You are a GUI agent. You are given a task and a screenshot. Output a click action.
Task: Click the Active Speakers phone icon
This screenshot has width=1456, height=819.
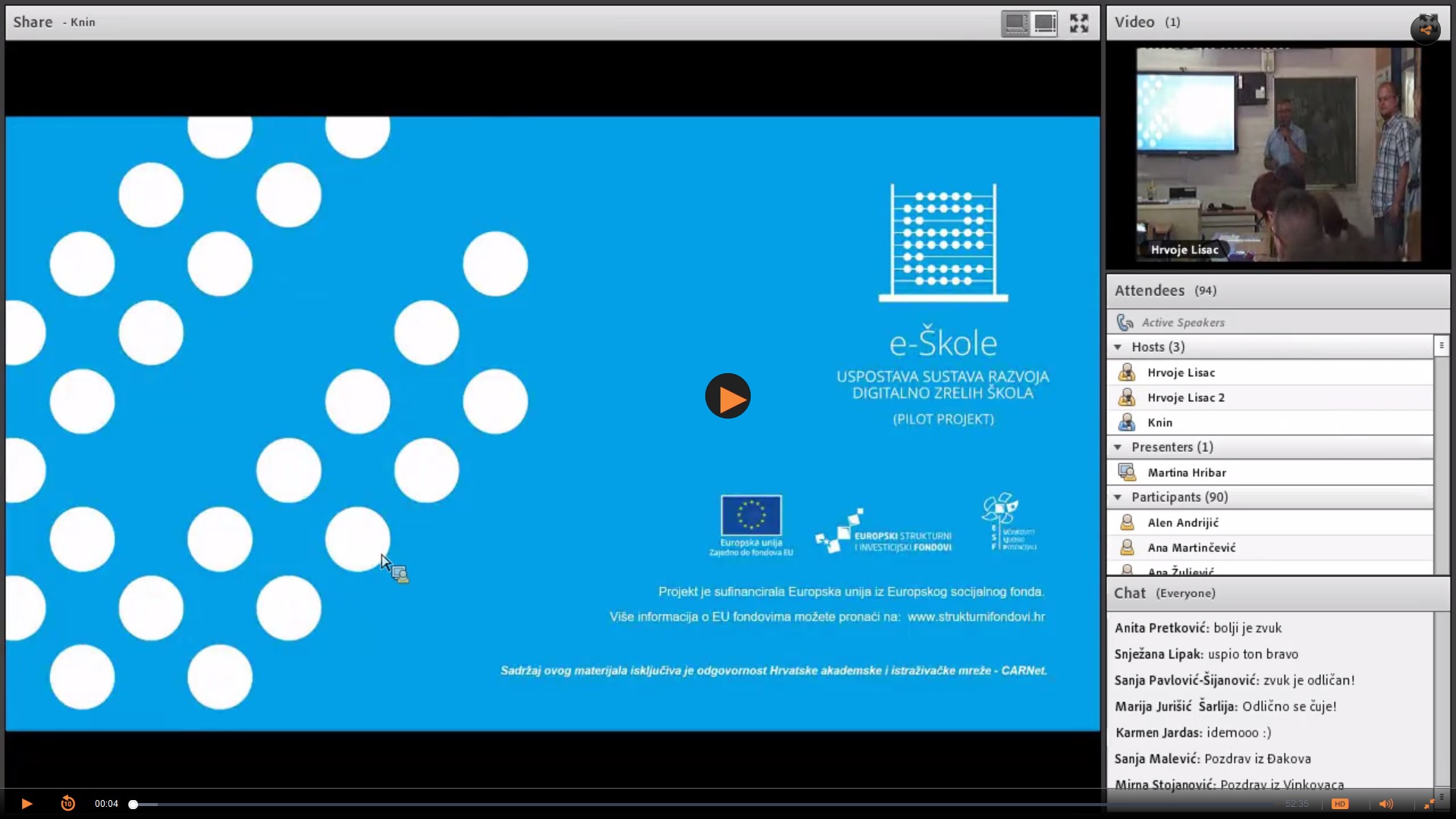pos(1125,322)
